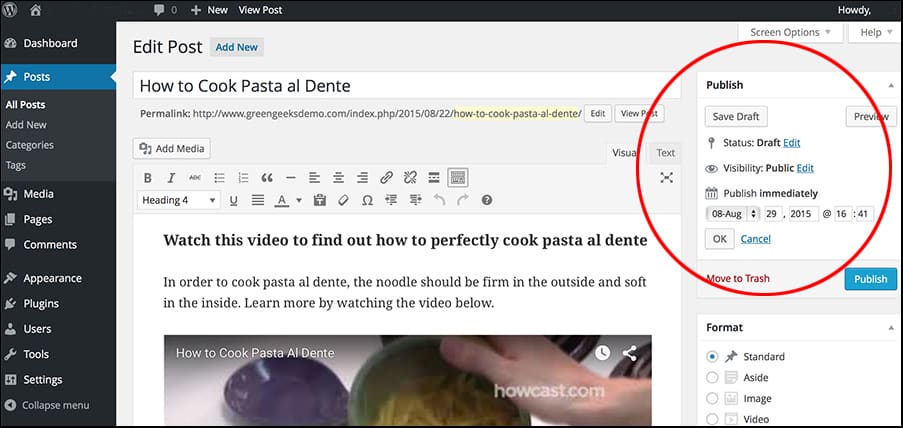Viewport: 903px width, 428px height.
Task: Toggle the toolbar kitchen sink
Action: [458, 178]
